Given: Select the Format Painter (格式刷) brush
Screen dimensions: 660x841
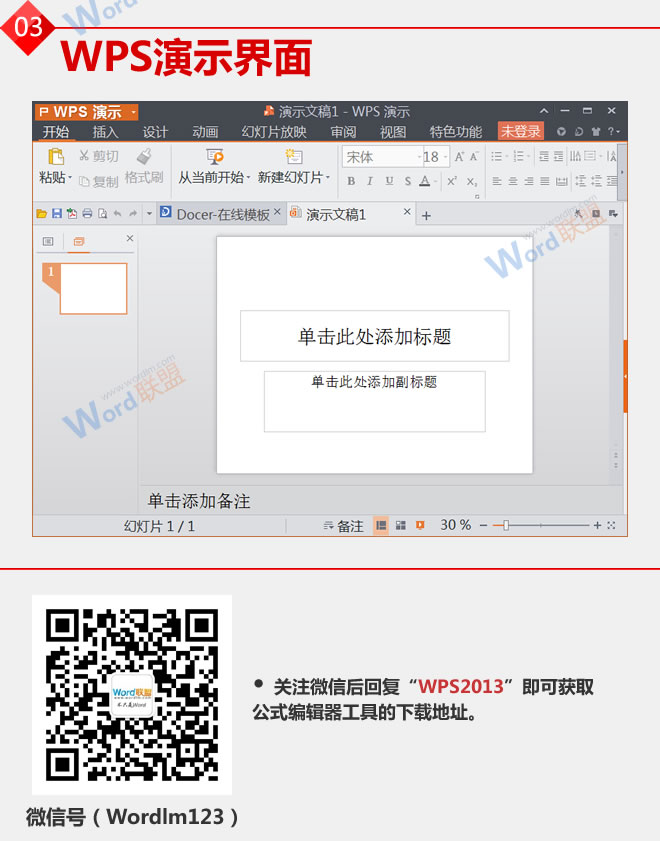Looking at the screenshot, I should click(144, 156).
